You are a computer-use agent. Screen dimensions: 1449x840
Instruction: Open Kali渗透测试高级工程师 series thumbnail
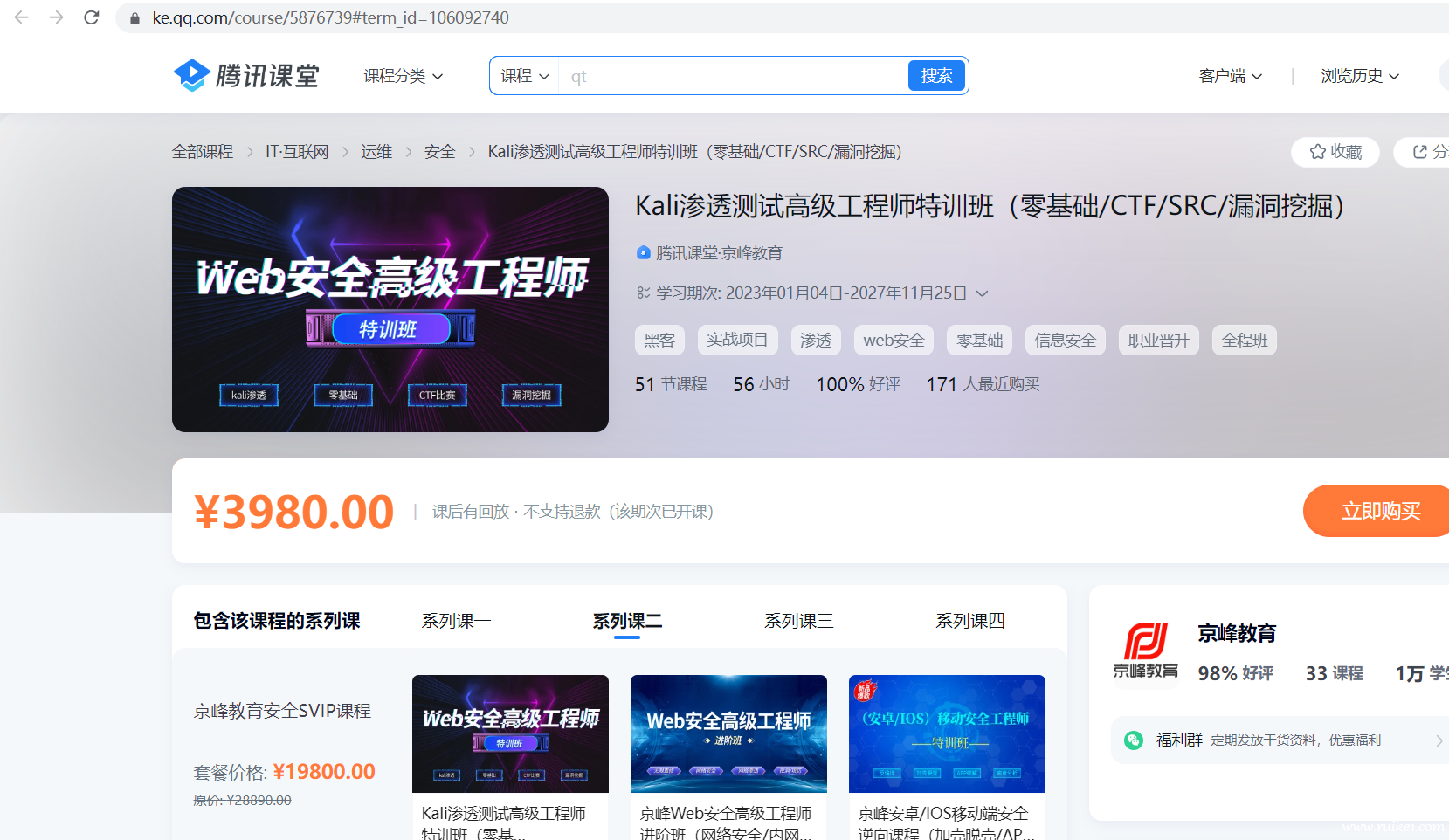510,733
